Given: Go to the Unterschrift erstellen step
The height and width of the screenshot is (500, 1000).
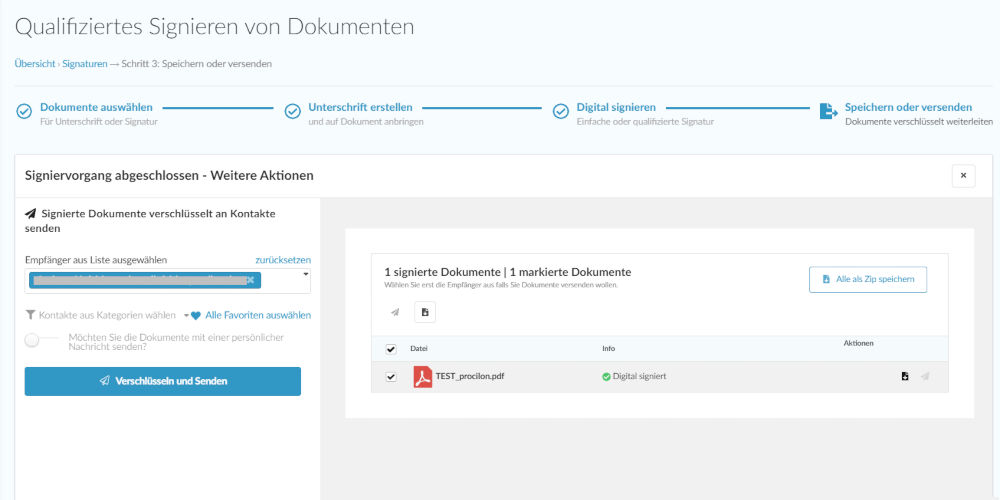Looking at the screenshot, I should 360,107.
